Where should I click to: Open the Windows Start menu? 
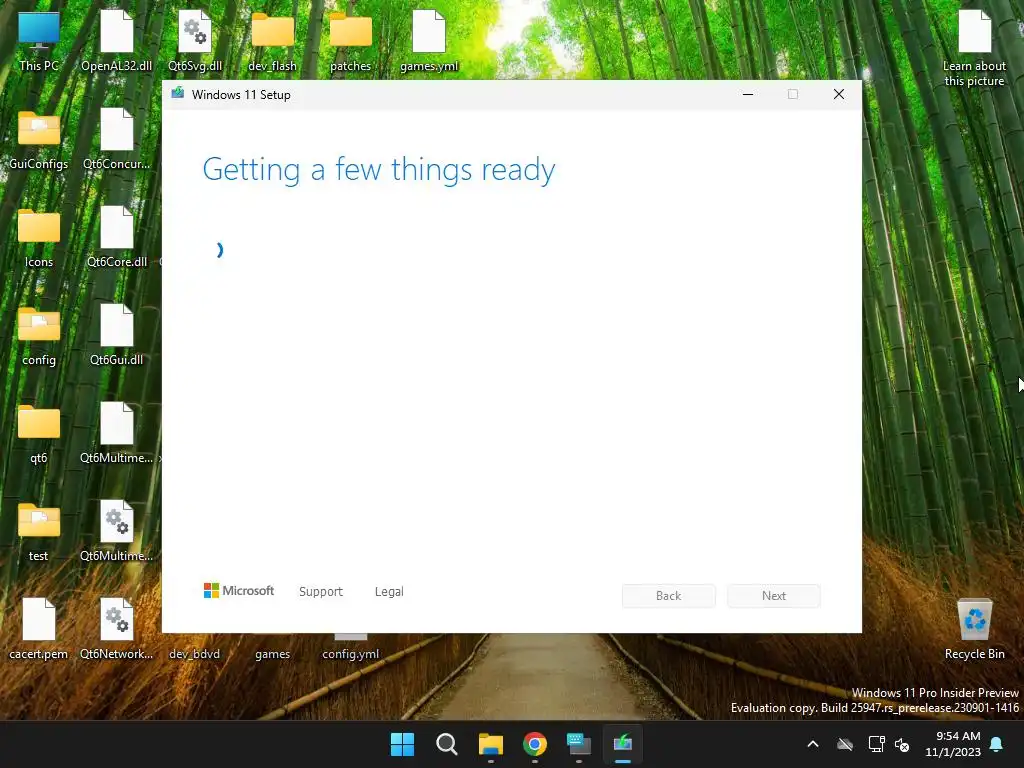(402, 744)
